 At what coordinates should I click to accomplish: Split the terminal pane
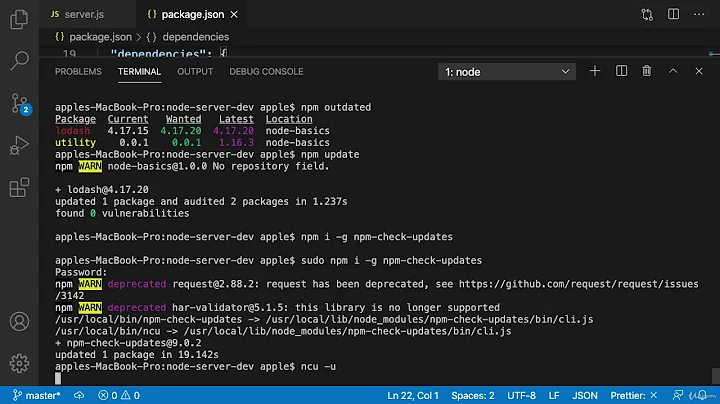click(621, 71)
